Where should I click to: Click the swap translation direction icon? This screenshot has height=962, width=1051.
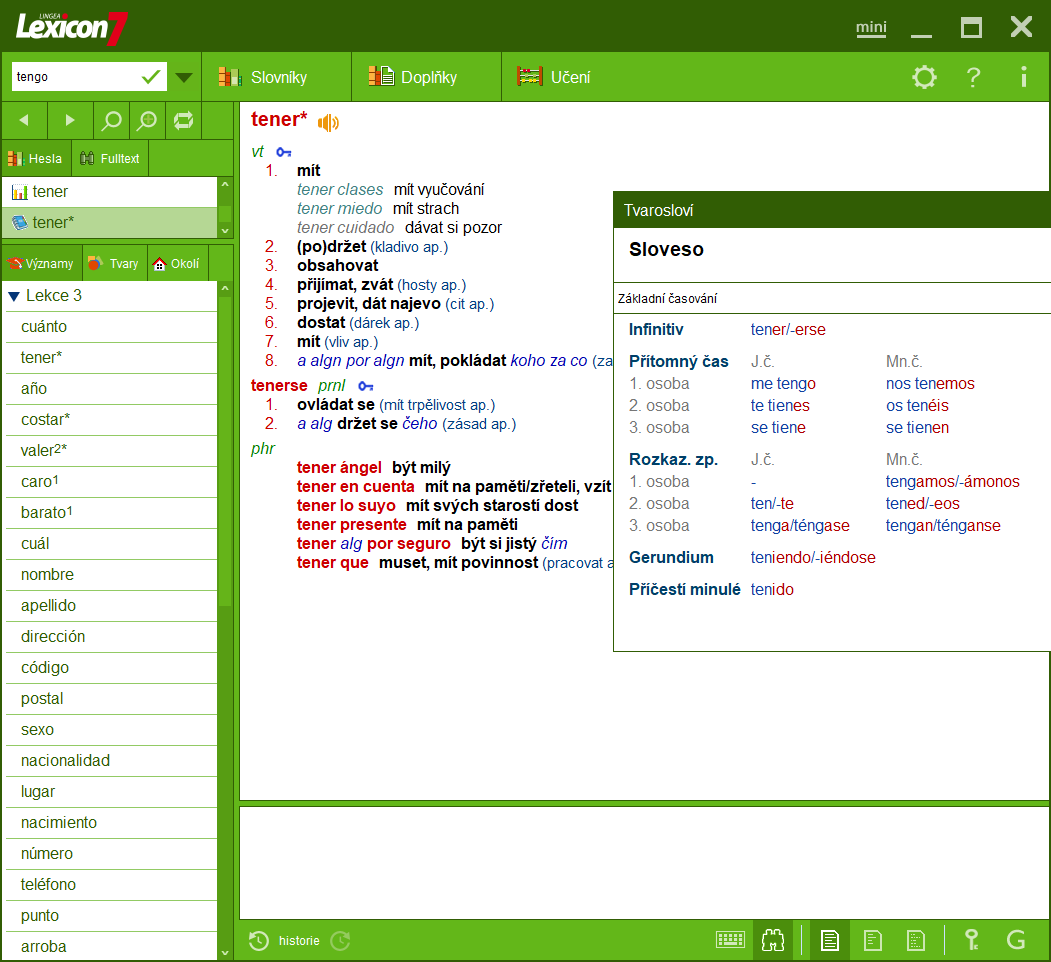click(183, 120)
